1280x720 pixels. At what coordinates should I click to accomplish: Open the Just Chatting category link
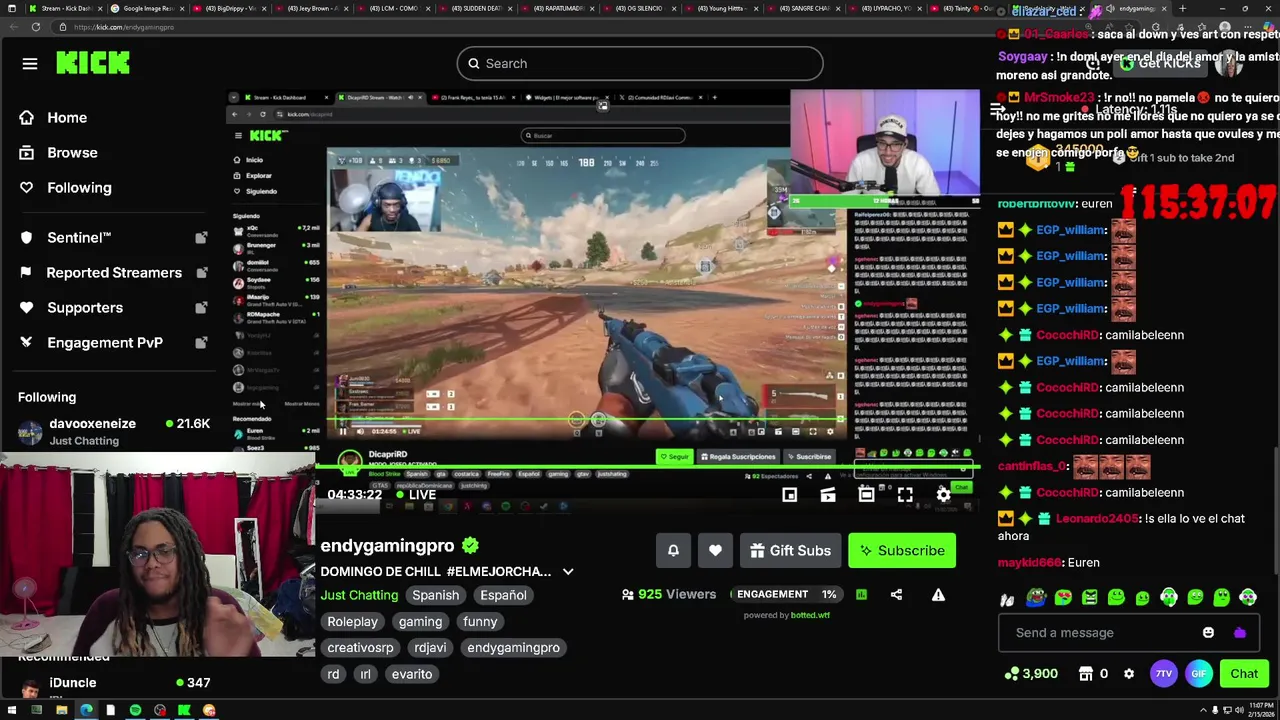coord(359,595)
